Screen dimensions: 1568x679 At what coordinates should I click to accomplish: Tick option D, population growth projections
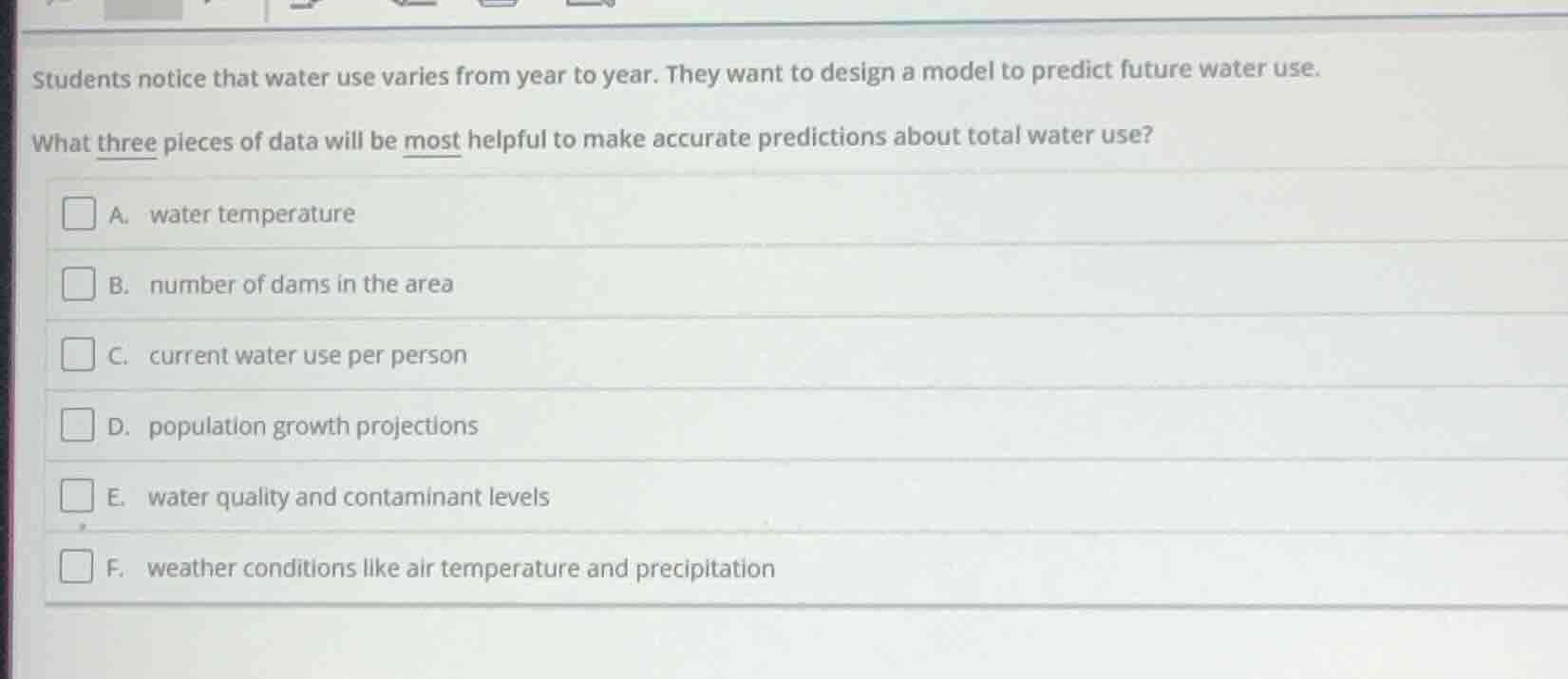pos(79,425)
